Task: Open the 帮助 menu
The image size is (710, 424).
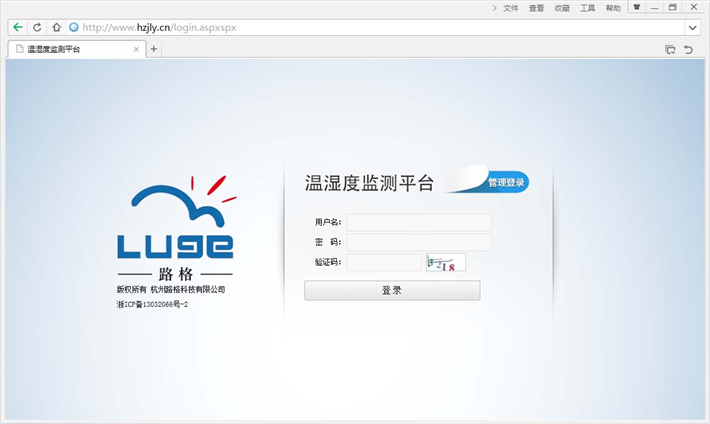Action: (x=614, y=8)
